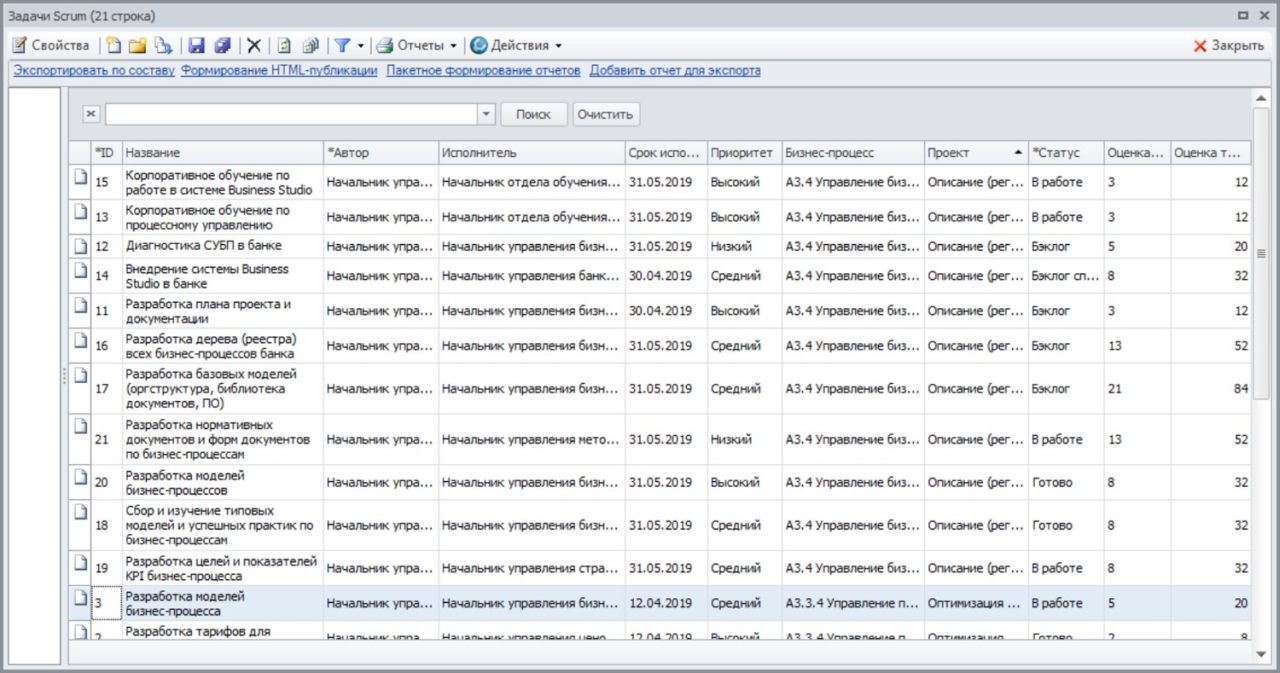Viewport: 1280px width, 673px height.
Task: Click the vertical scrollbar thumb
Action: click(x=1260, y=253)
